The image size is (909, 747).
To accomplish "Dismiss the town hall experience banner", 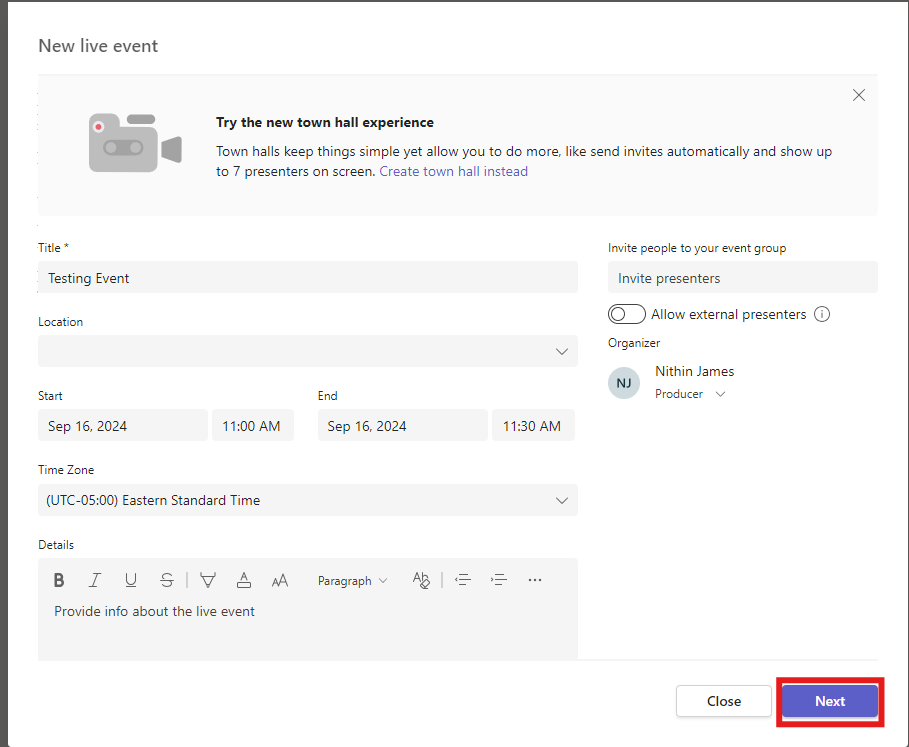I will click(859, 95).
